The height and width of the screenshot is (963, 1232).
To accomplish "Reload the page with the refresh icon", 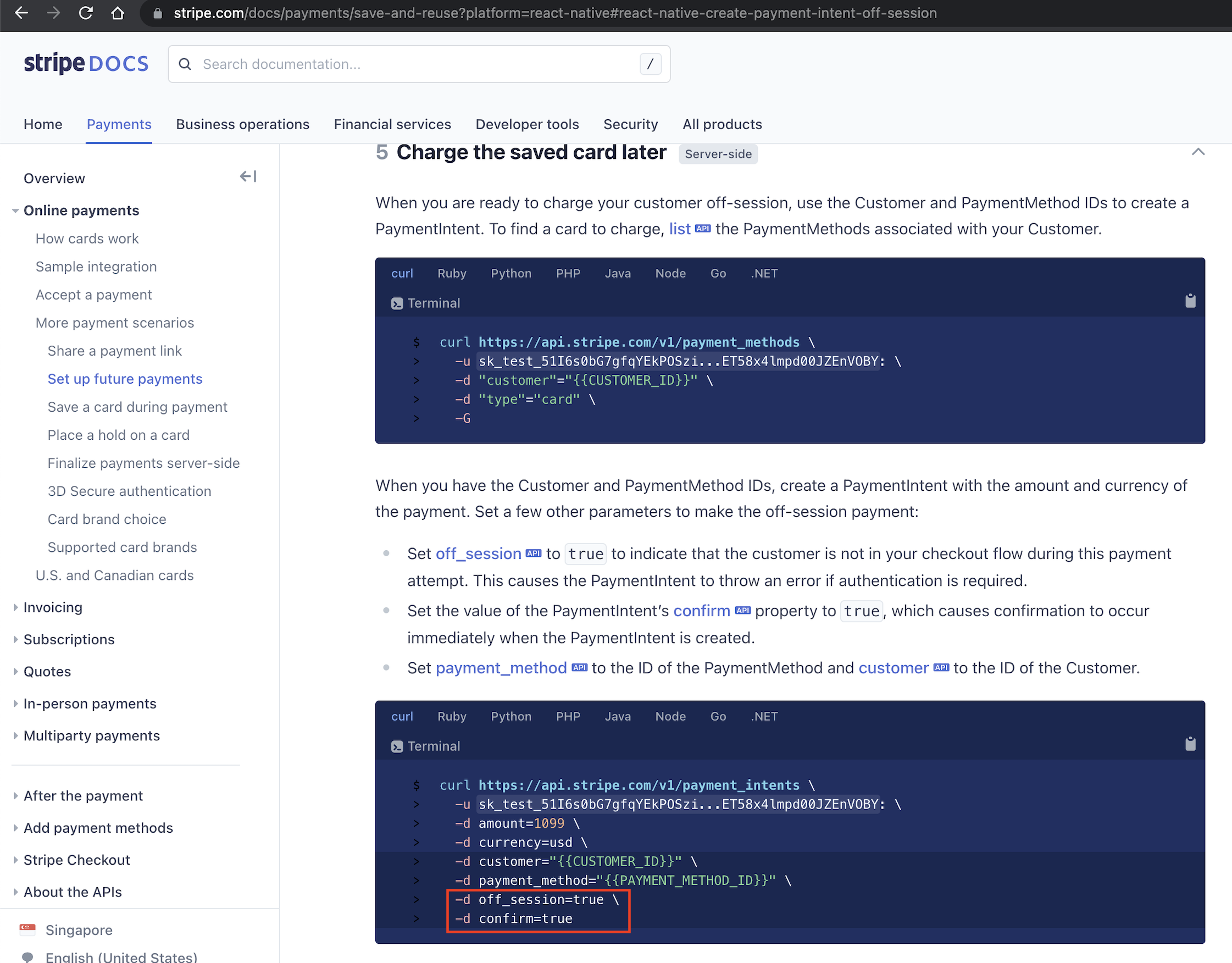I will [86, 13].
